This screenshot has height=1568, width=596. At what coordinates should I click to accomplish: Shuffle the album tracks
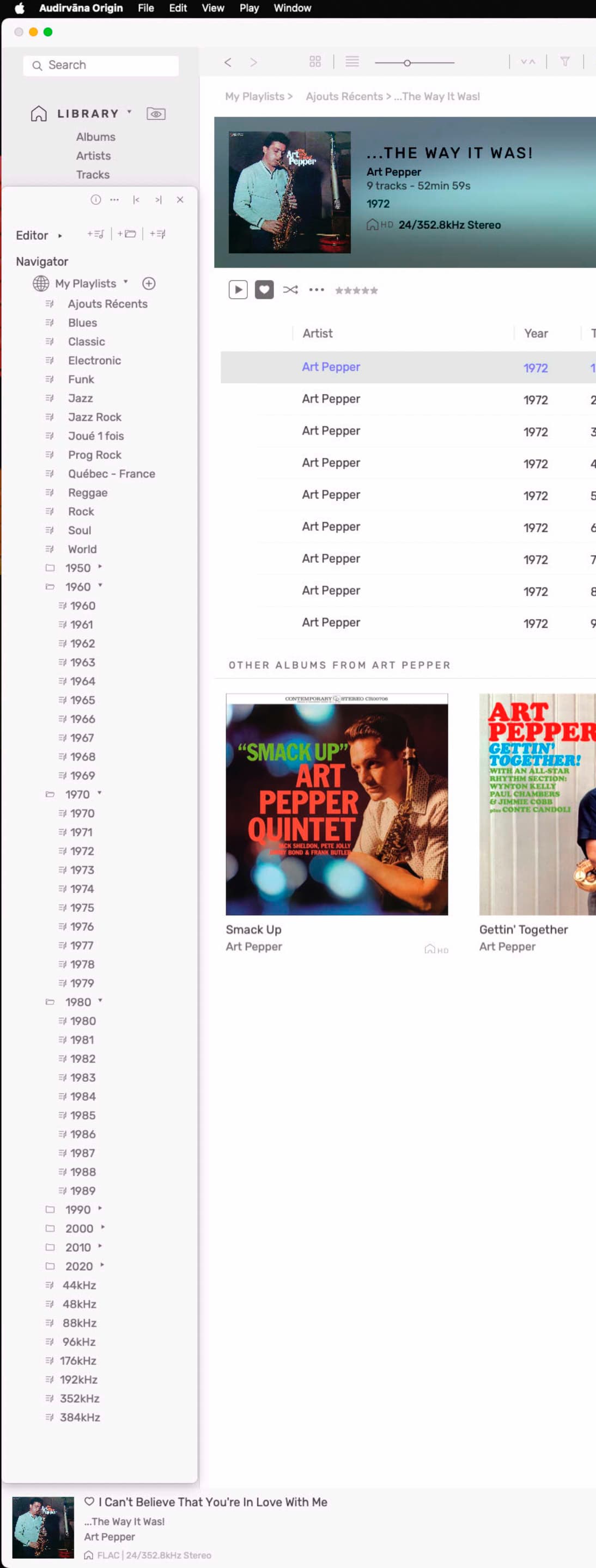tap(290, 290)
